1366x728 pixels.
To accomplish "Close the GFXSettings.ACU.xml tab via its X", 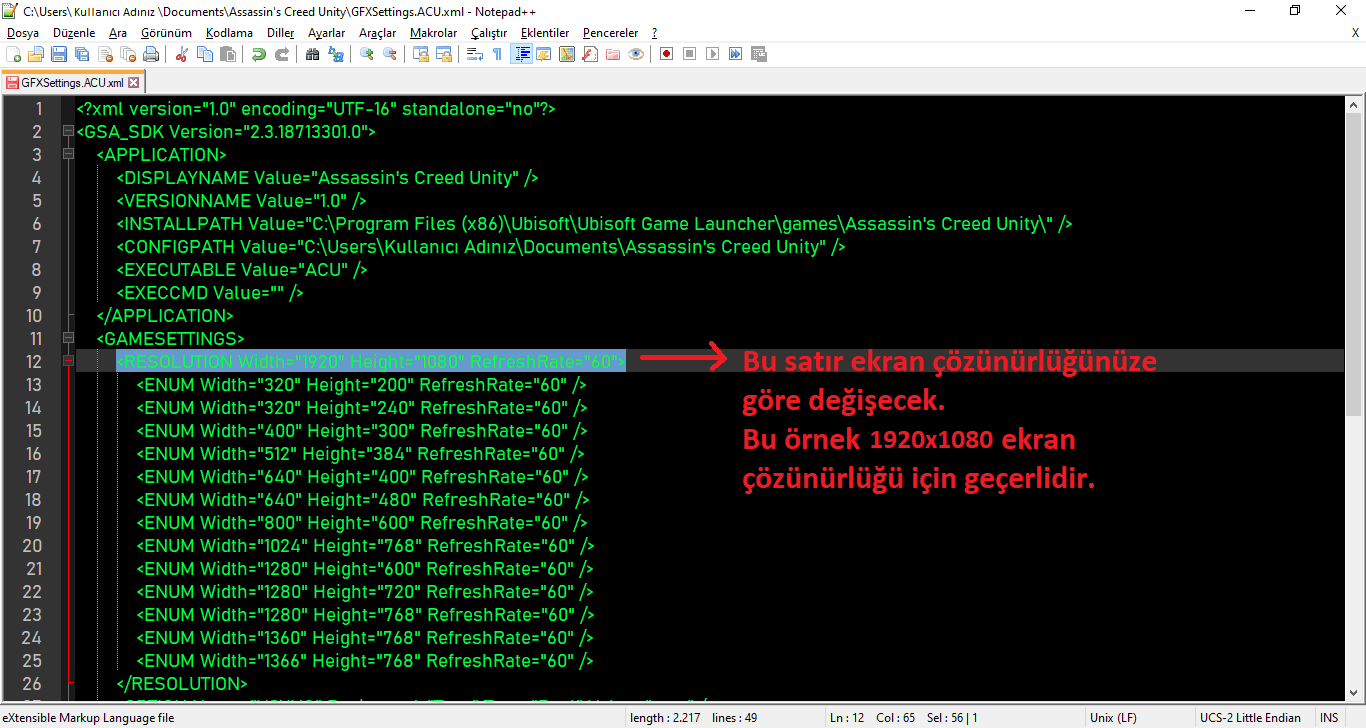I will point(134,83).
